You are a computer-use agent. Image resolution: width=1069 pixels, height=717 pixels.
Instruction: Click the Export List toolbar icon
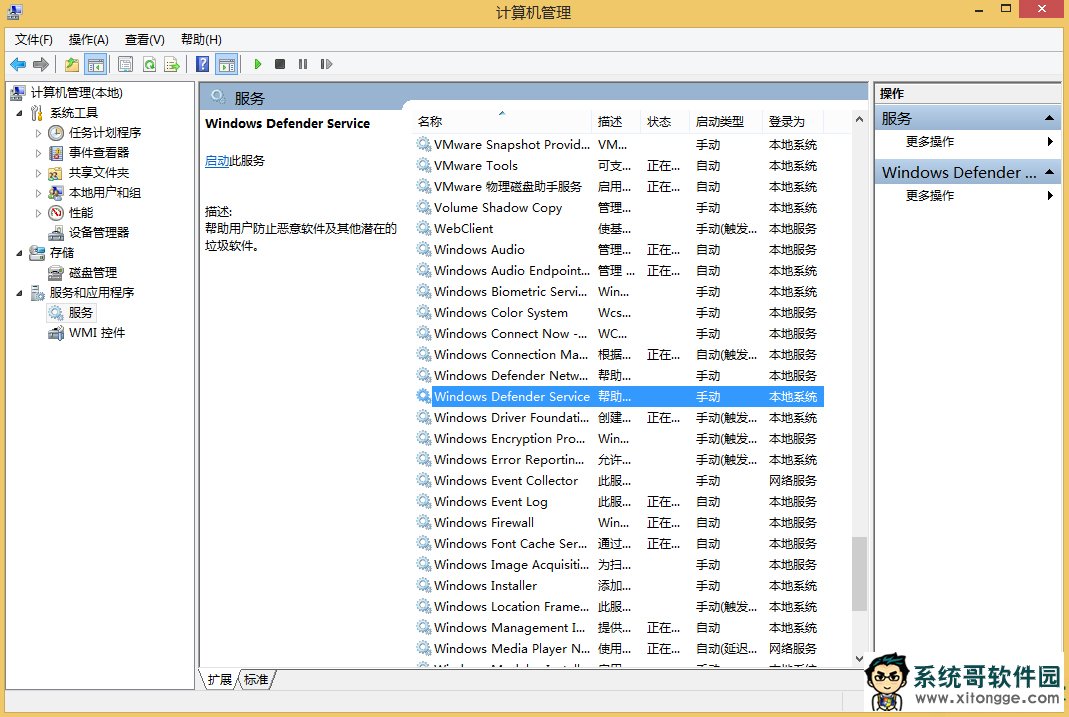172,64
